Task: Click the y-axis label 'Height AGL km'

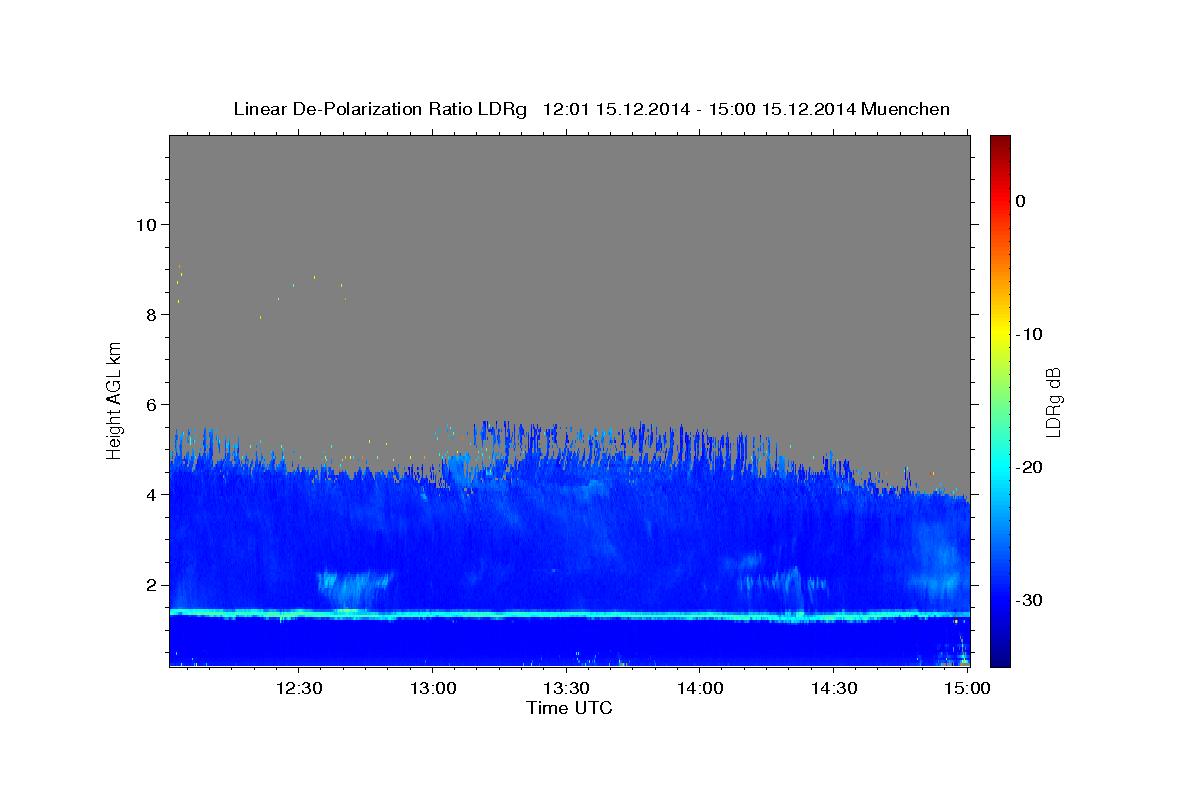Action: point(114,401)
